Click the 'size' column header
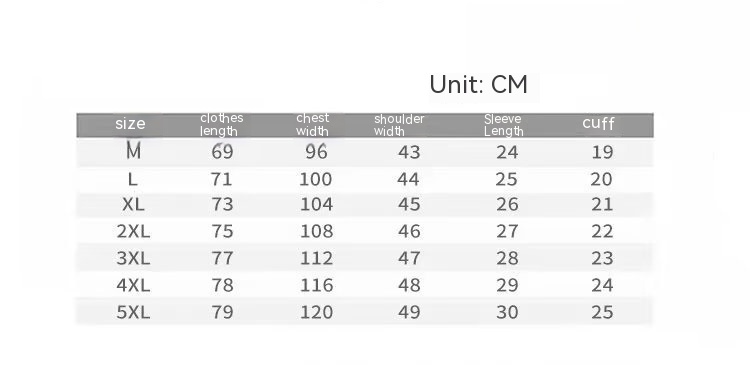 tap(130, 124)
